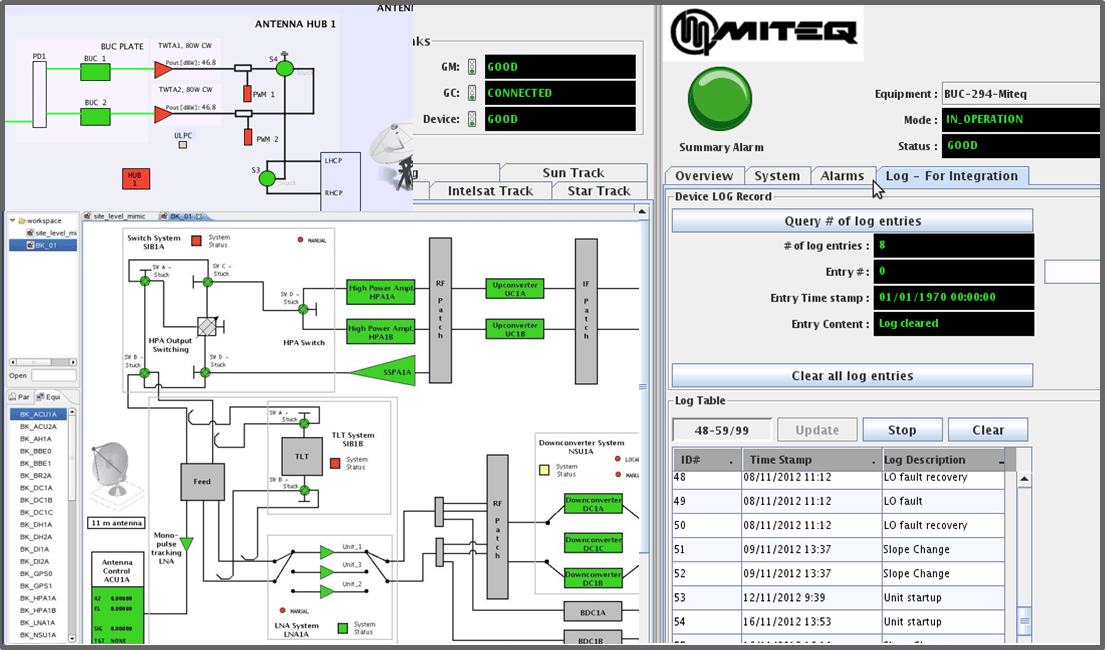Click the gray Feed block
This screenshot has height=650, width=1105.
[x=202, y=482]
